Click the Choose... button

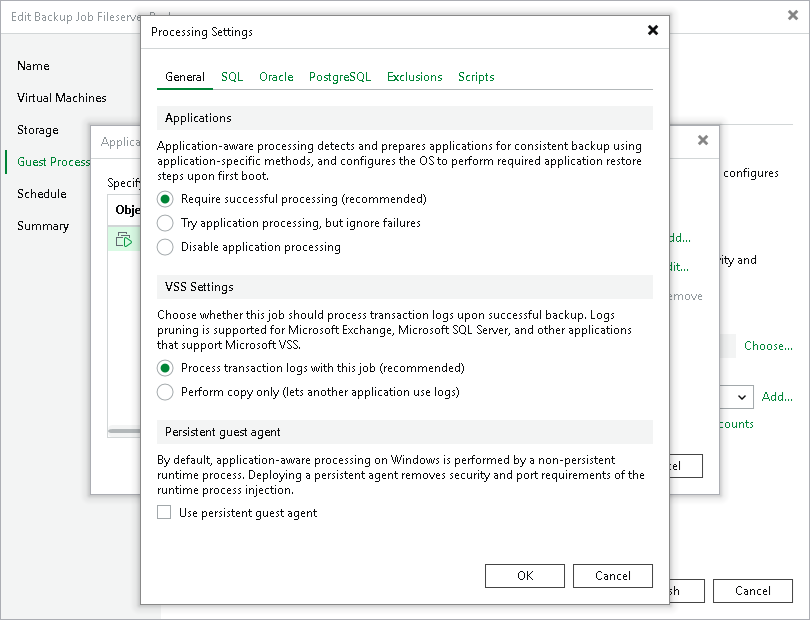[x=768, y=346]
